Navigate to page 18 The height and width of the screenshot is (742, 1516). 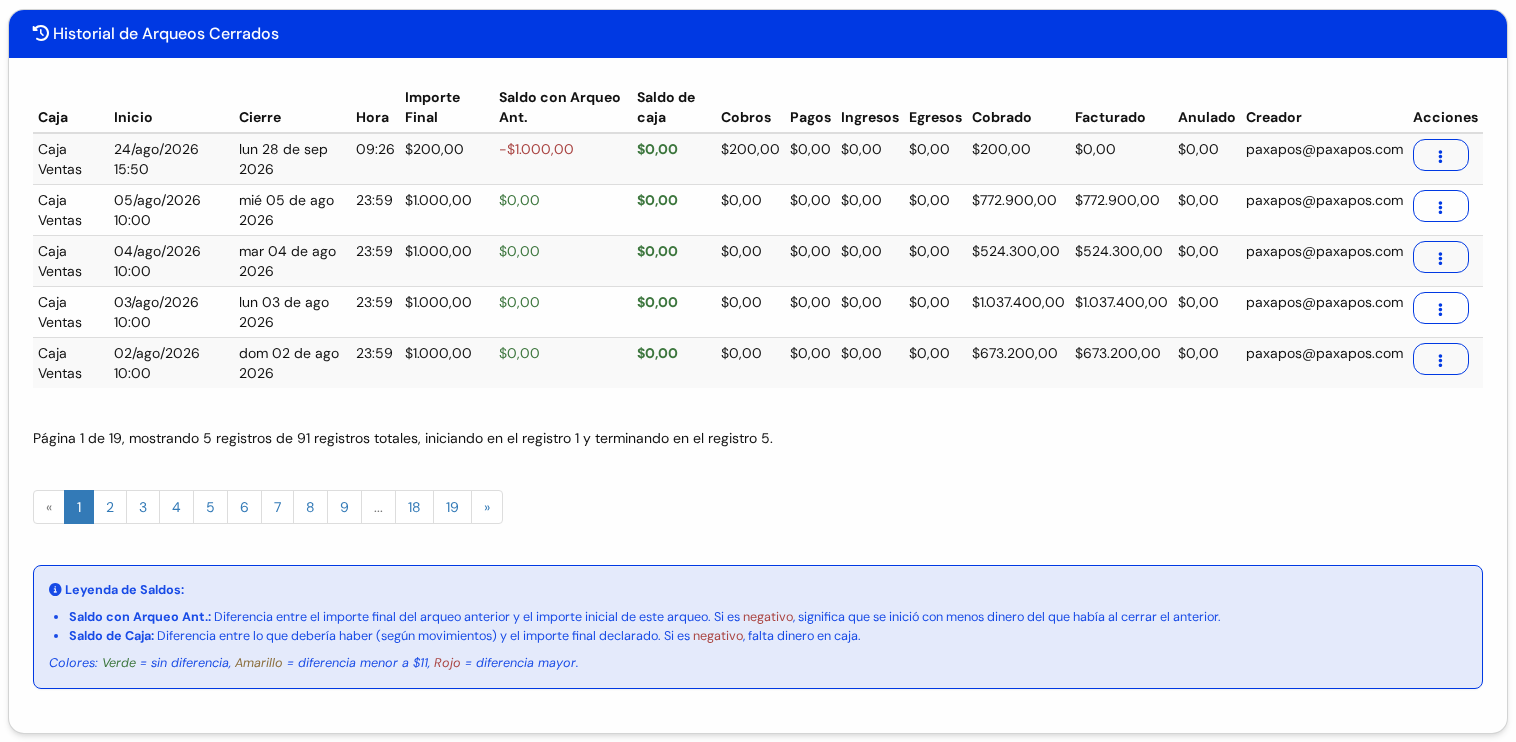(414, 507)
